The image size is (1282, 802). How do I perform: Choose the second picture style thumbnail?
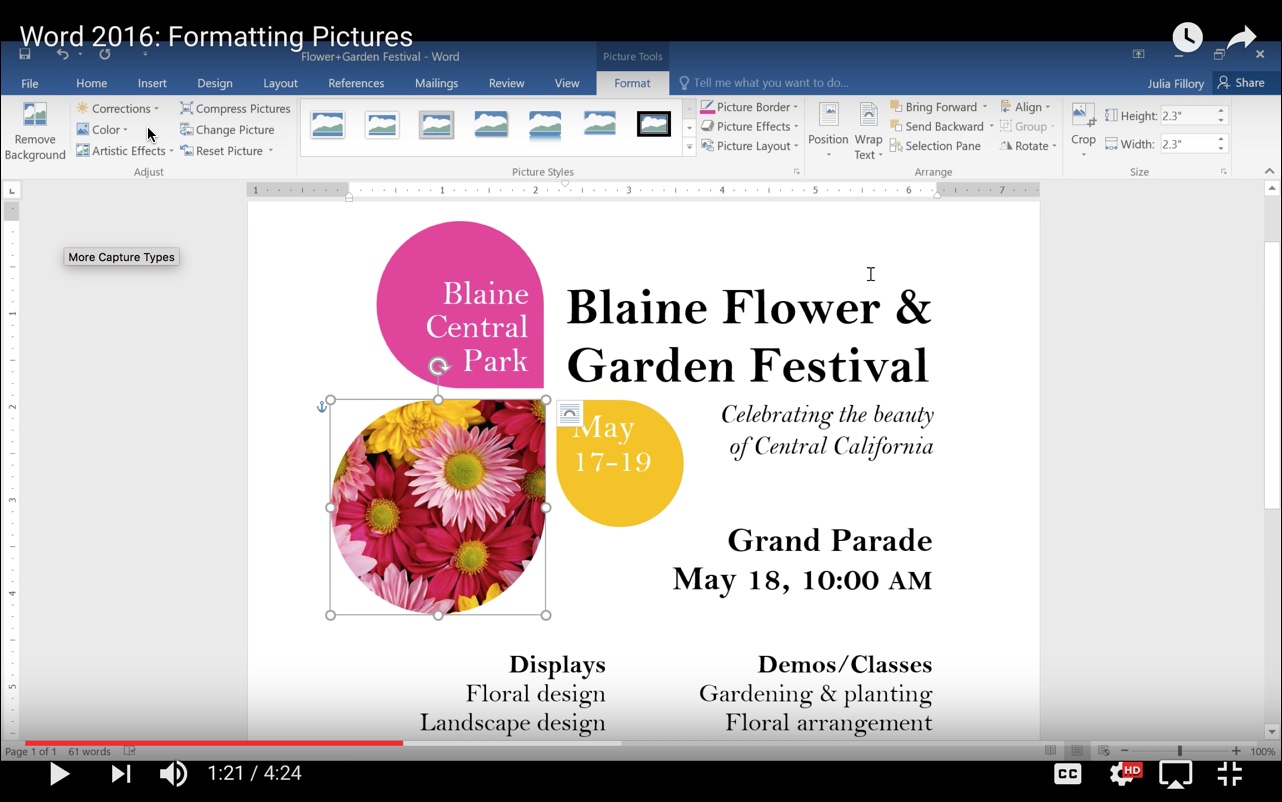(382, 124)
